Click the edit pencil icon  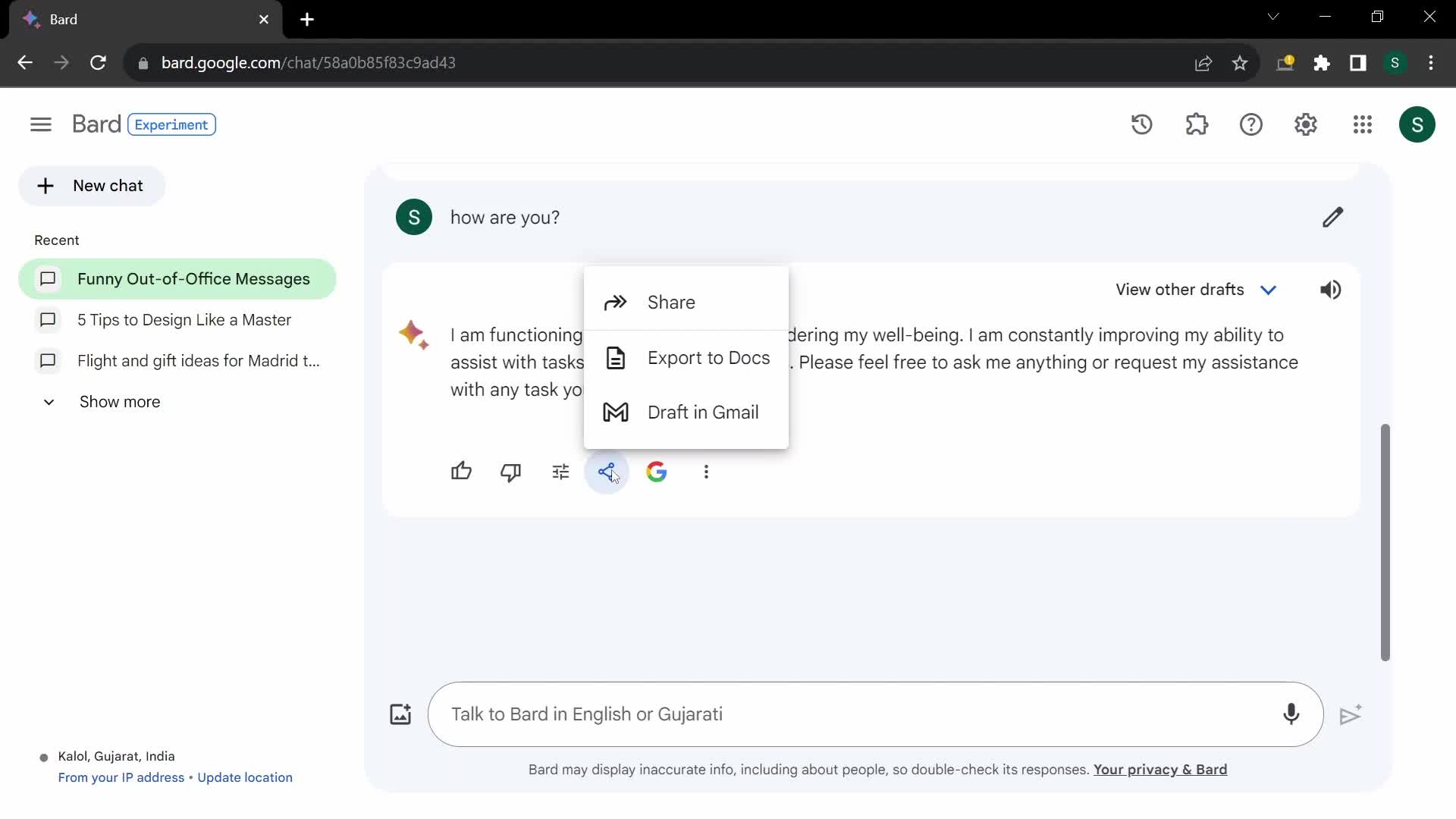coord(1332,217)
